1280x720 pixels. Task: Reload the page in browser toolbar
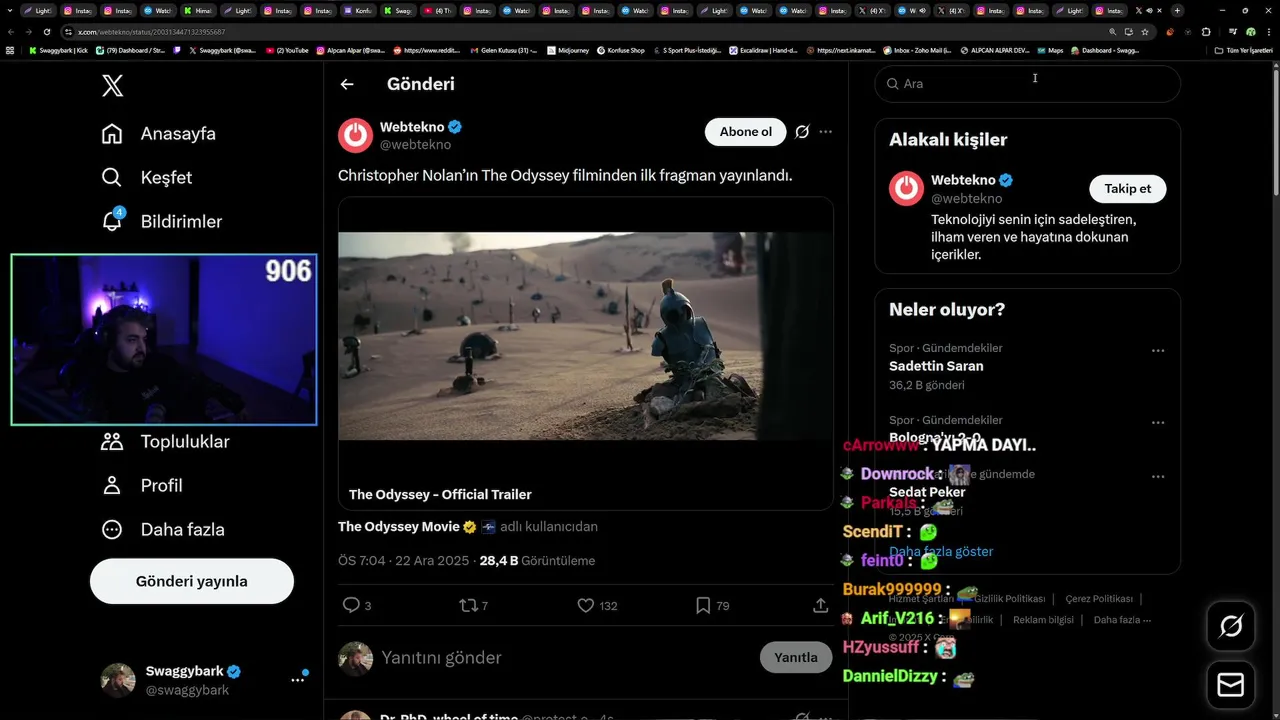47,32
